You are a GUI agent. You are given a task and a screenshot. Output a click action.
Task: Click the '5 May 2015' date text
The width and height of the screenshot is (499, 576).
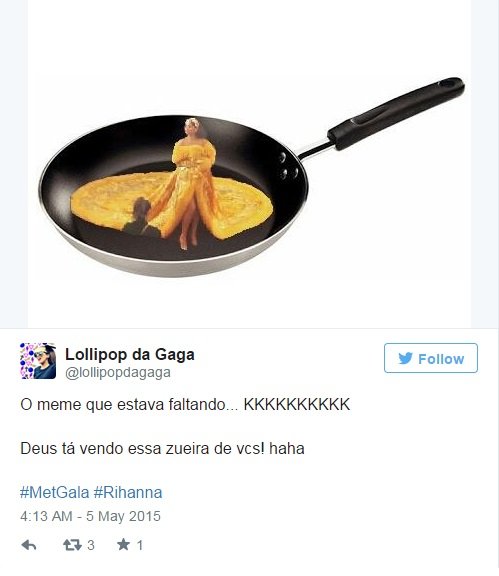[x=123, y=516]
